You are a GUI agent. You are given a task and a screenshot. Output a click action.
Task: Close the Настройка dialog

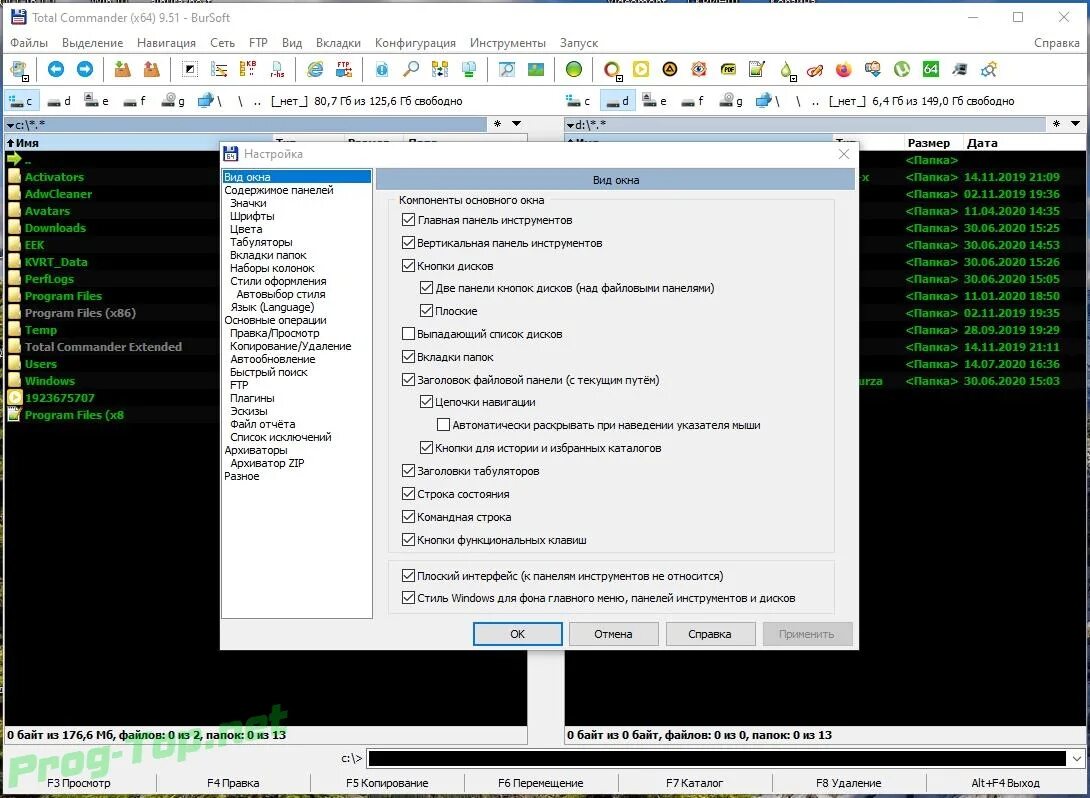click(843, 154)
